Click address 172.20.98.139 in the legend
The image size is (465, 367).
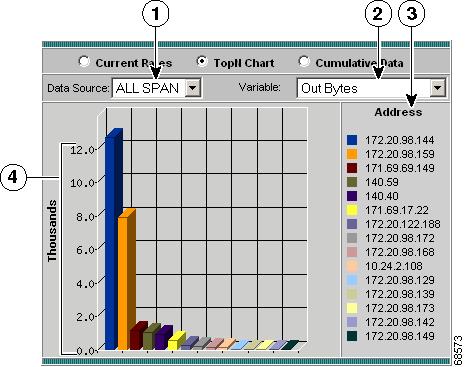pyautogui.click(x=400, y=294)
